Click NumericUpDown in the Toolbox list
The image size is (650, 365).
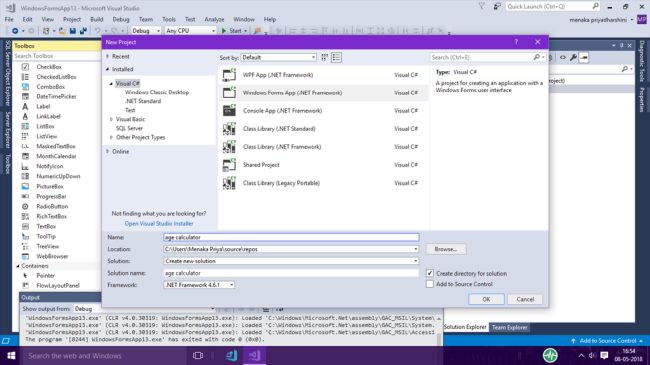[x=58, y=176]
